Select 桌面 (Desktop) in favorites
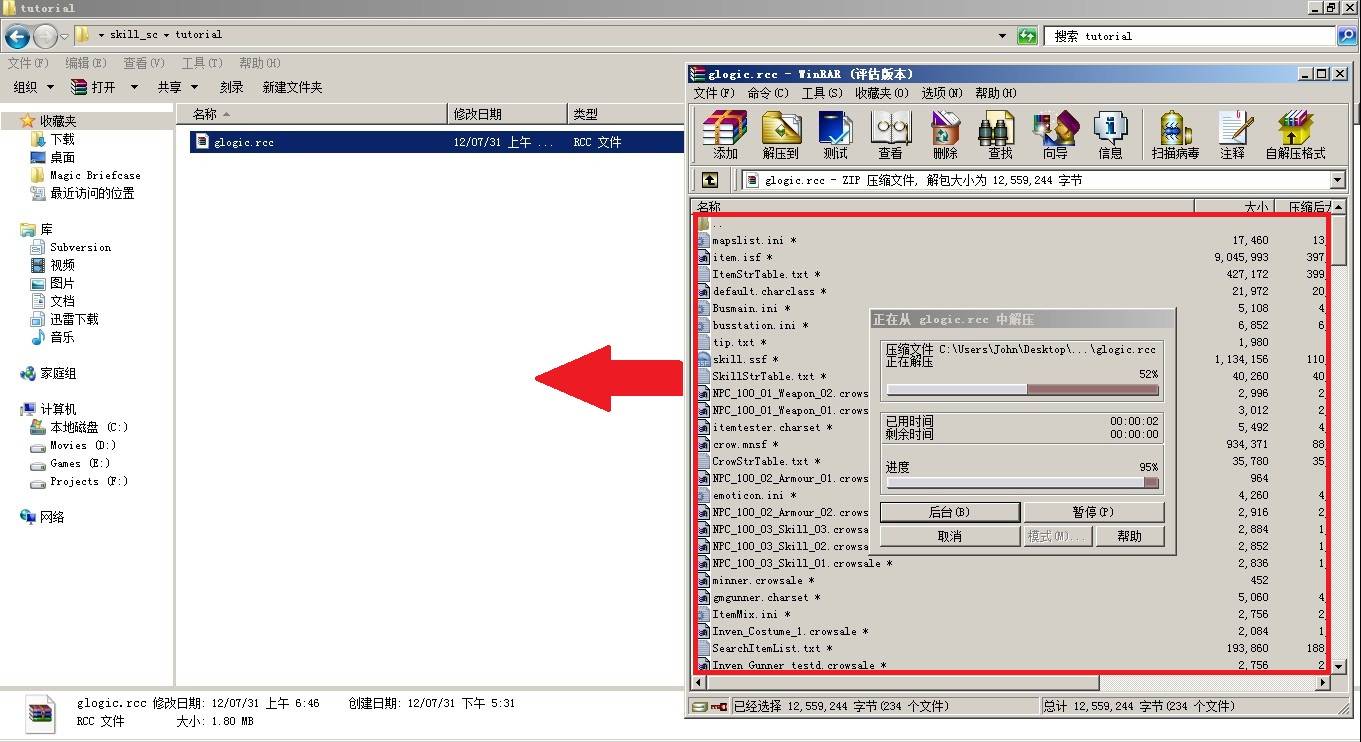The image size is (1361, 742). coord(62,157)
